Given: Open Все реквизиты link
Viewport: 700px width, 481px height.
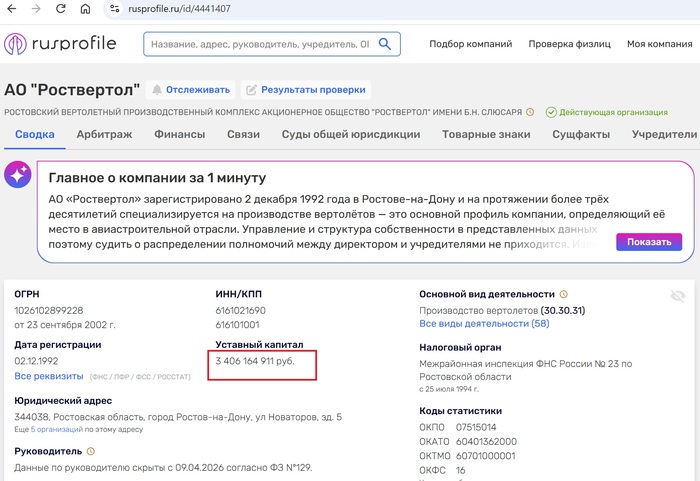Looking at the screenshot, I should [x=49, y=376].
